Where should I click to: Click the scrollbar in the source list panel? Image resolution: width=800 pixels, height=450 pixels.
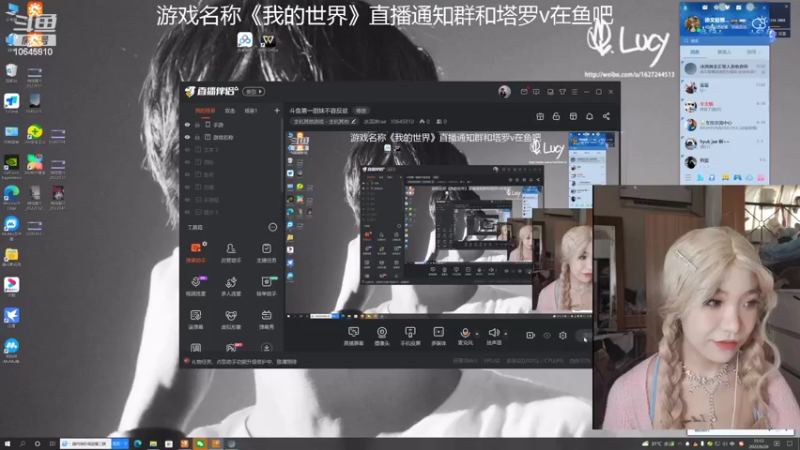[282, 156]
